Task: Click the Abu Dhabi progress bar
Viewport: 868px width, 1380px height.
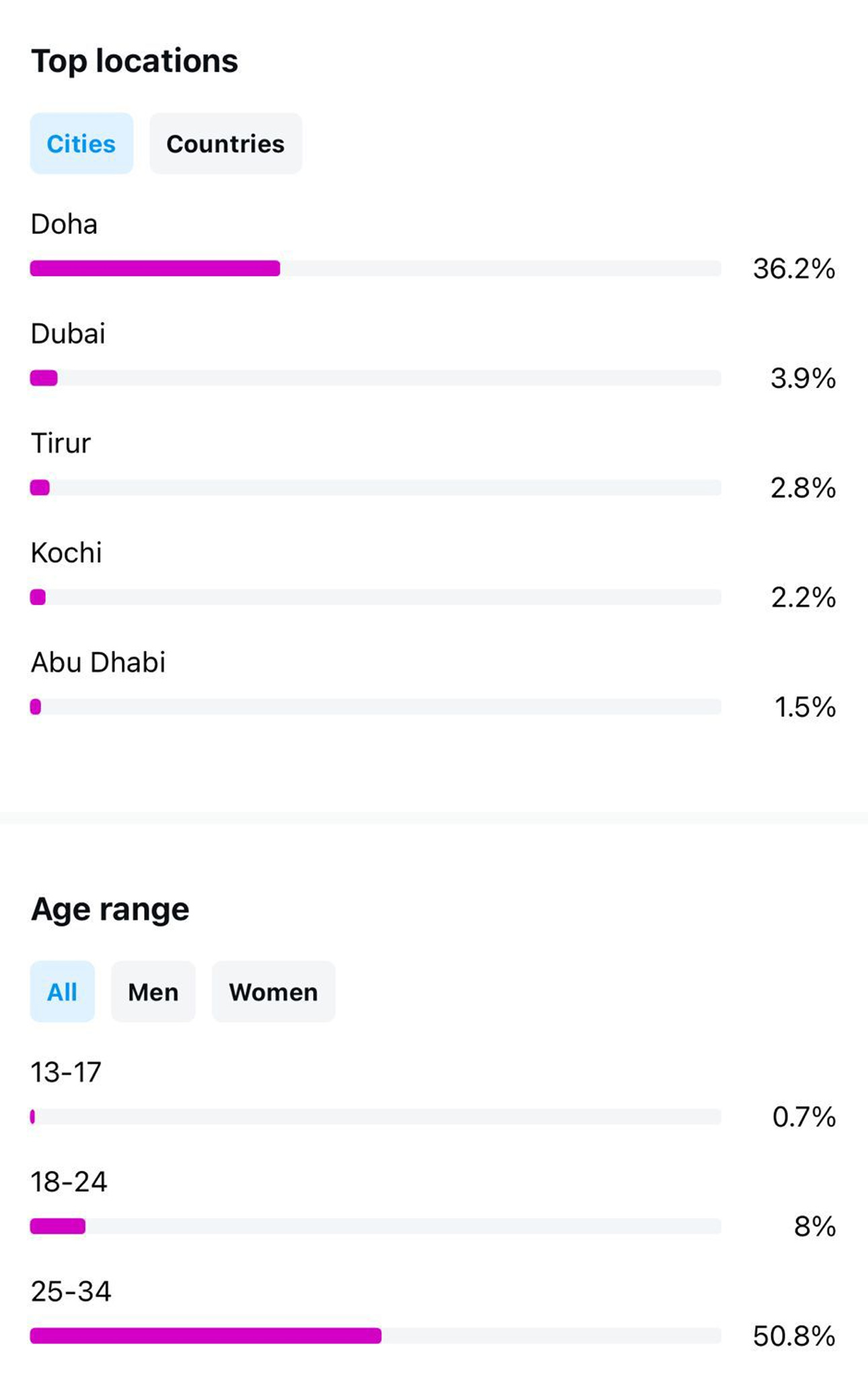Action: pyautogui.click(x=375, y=707)
